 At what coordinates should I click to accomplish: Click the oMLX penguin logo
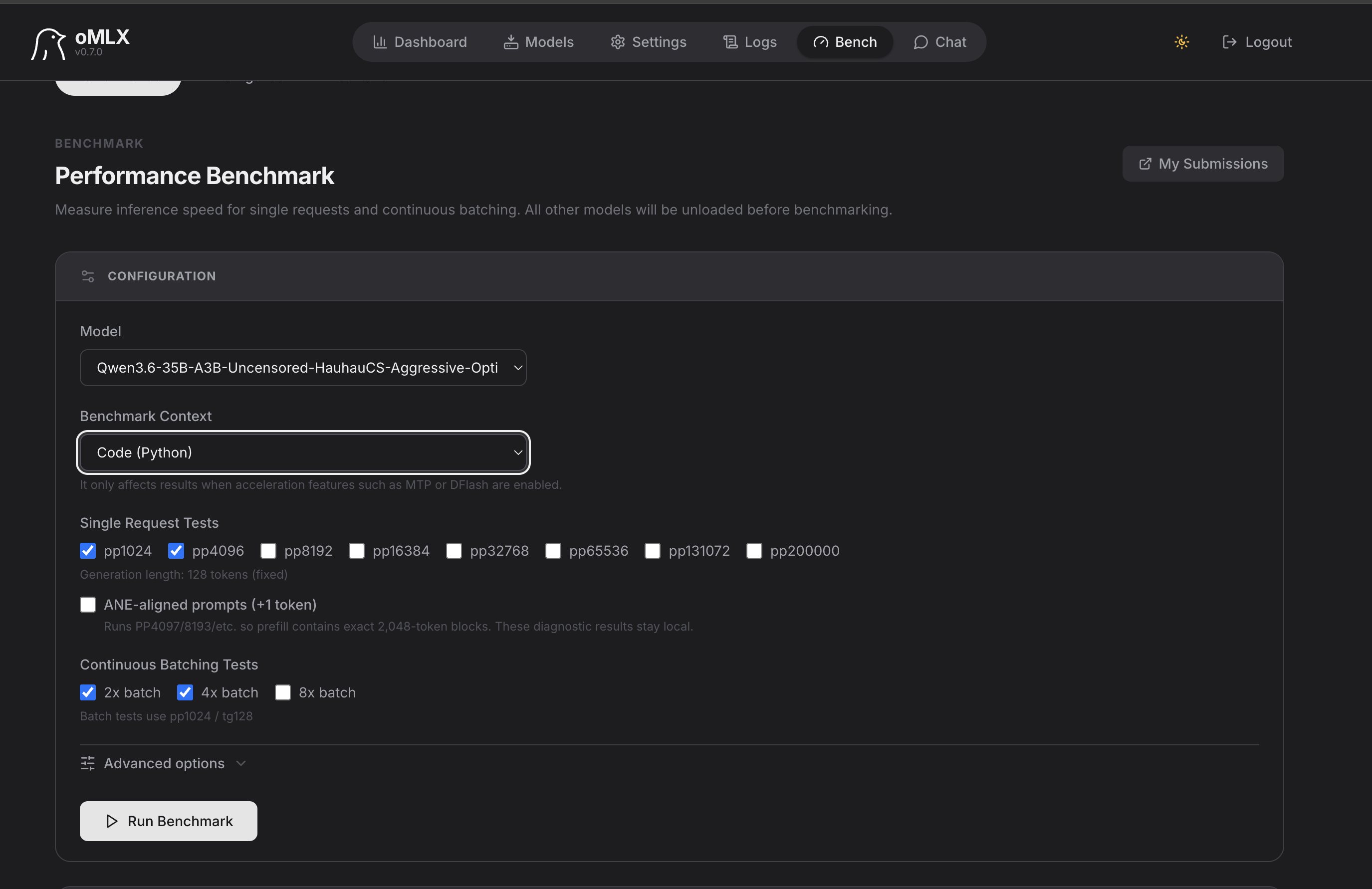(x=48, y=44)
